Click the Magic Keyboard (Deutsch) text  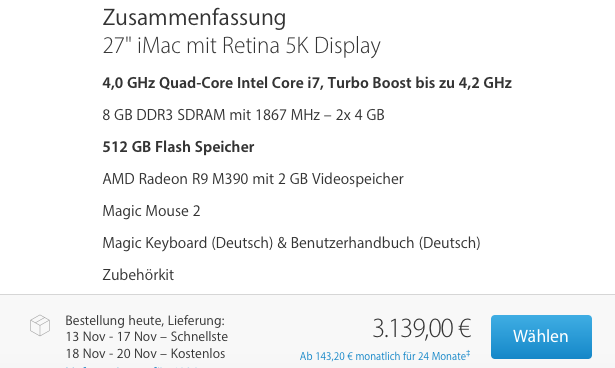(187, 243)
